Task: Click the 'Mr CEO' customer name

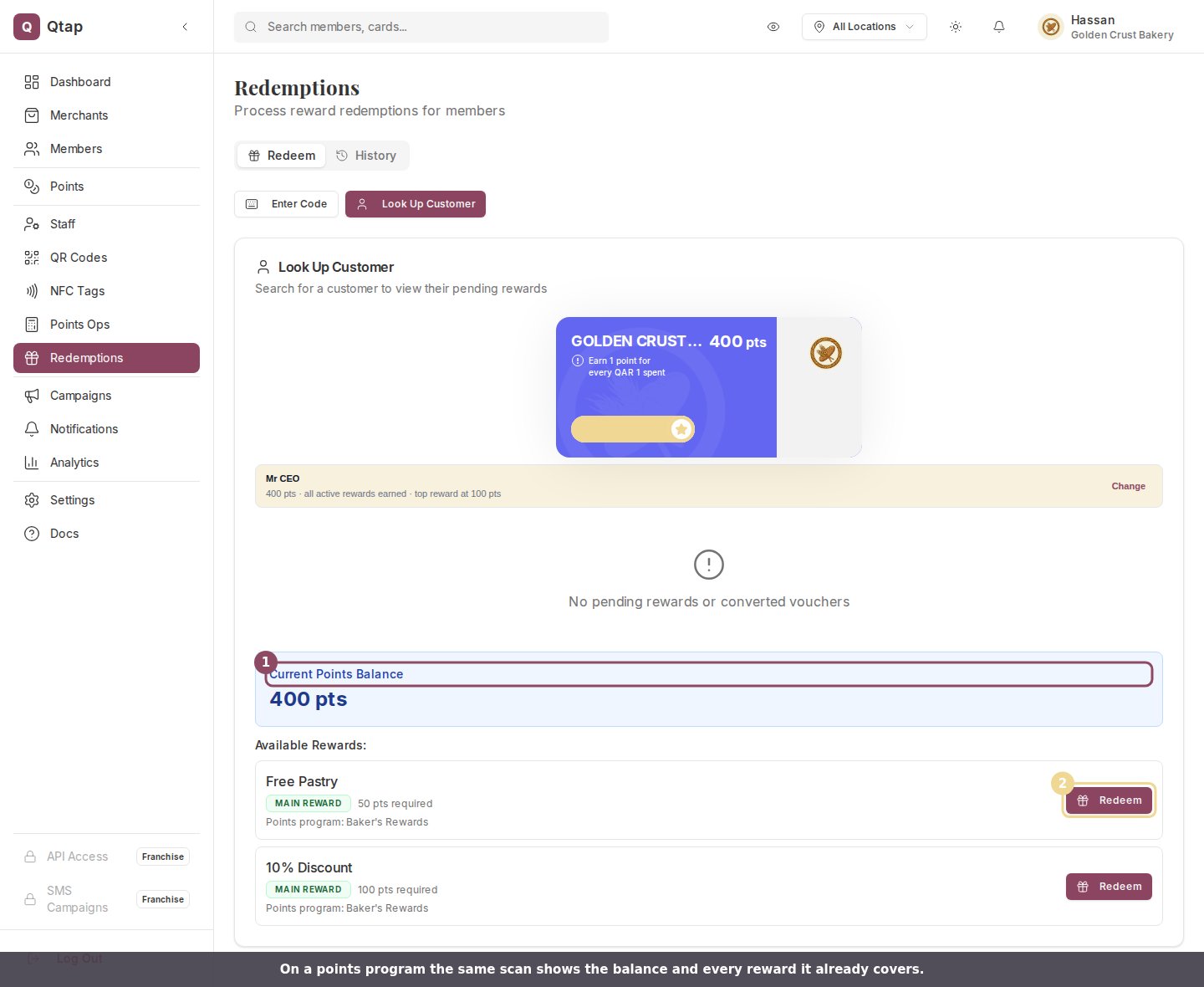Action: (283, 478)
